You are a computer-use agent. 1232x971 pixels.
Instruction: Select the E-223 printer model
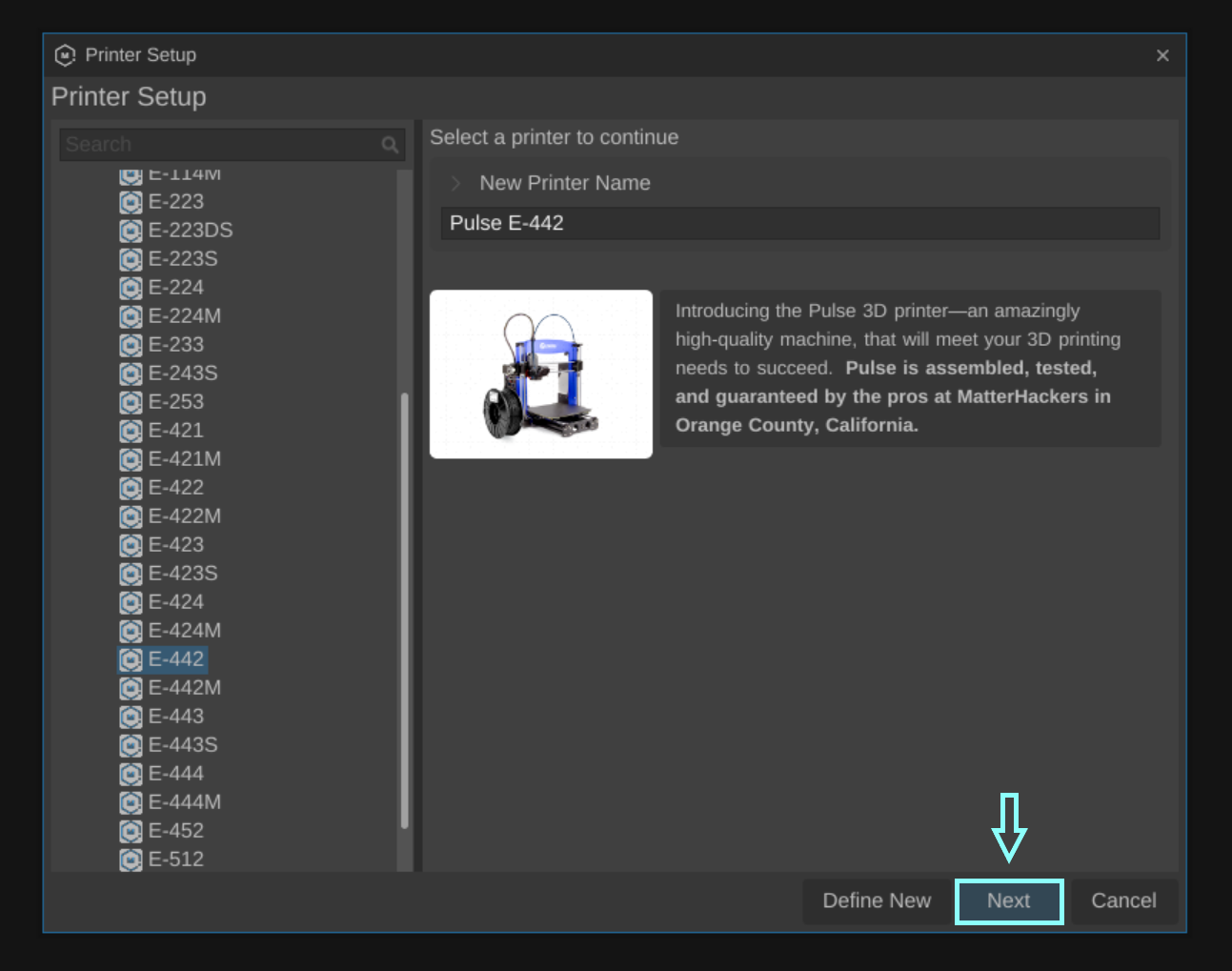[176, 202]
